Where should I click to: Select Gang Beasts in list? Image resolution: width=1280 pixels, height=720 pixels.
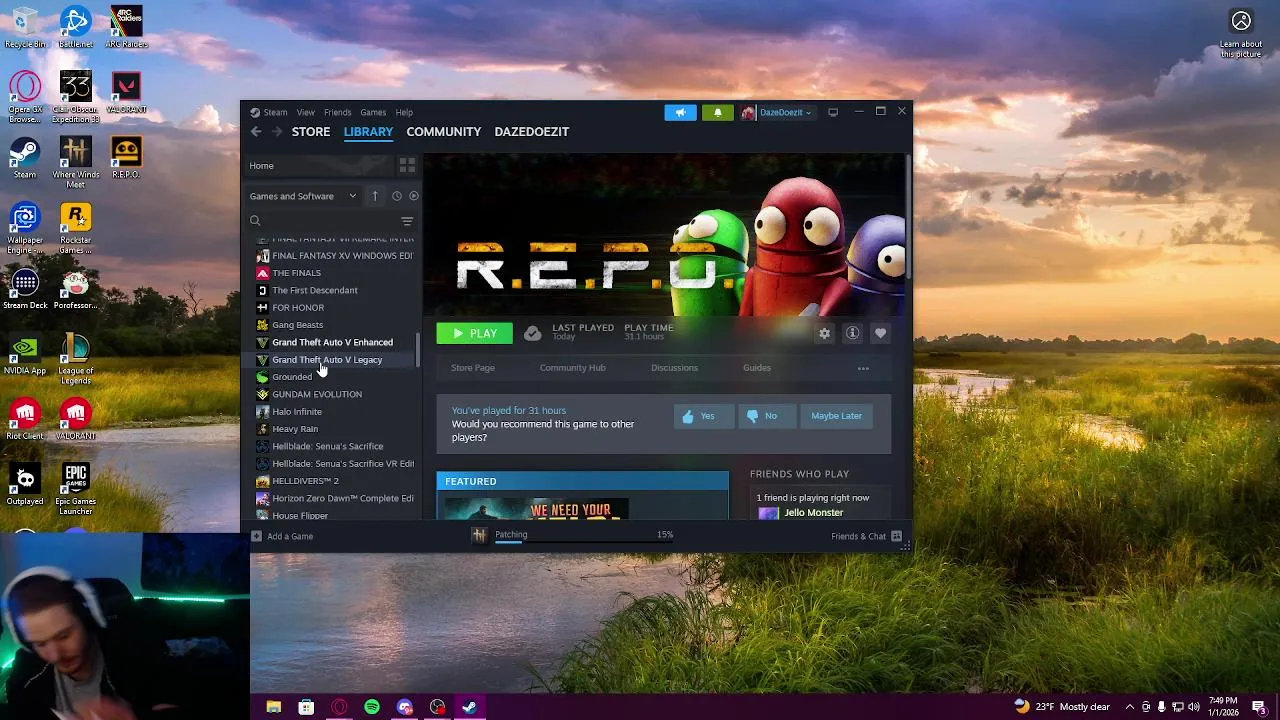tap(297, 325)
